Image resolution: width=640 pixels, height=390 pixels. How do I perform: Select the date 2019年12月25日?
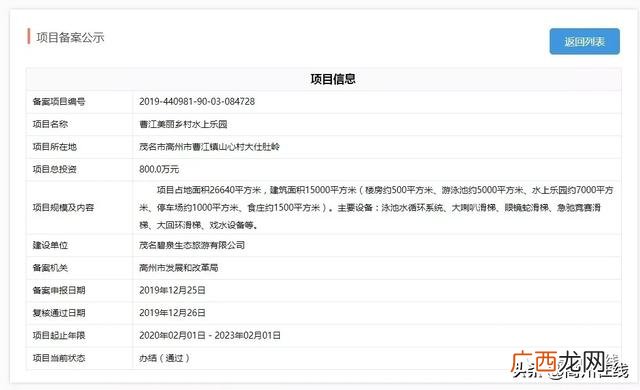click(172, 290)
